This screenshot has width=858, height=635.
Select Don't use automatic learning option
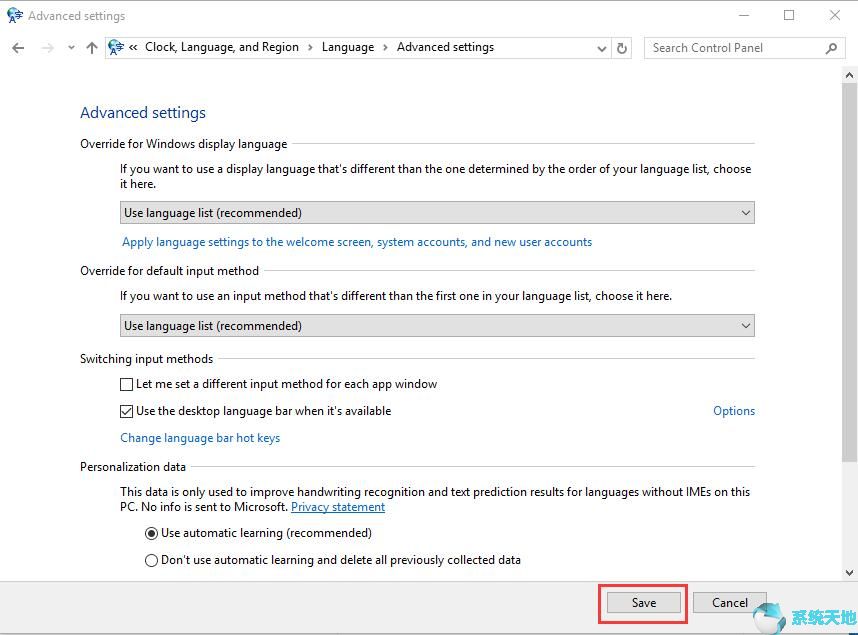click(x=151, y=560)
